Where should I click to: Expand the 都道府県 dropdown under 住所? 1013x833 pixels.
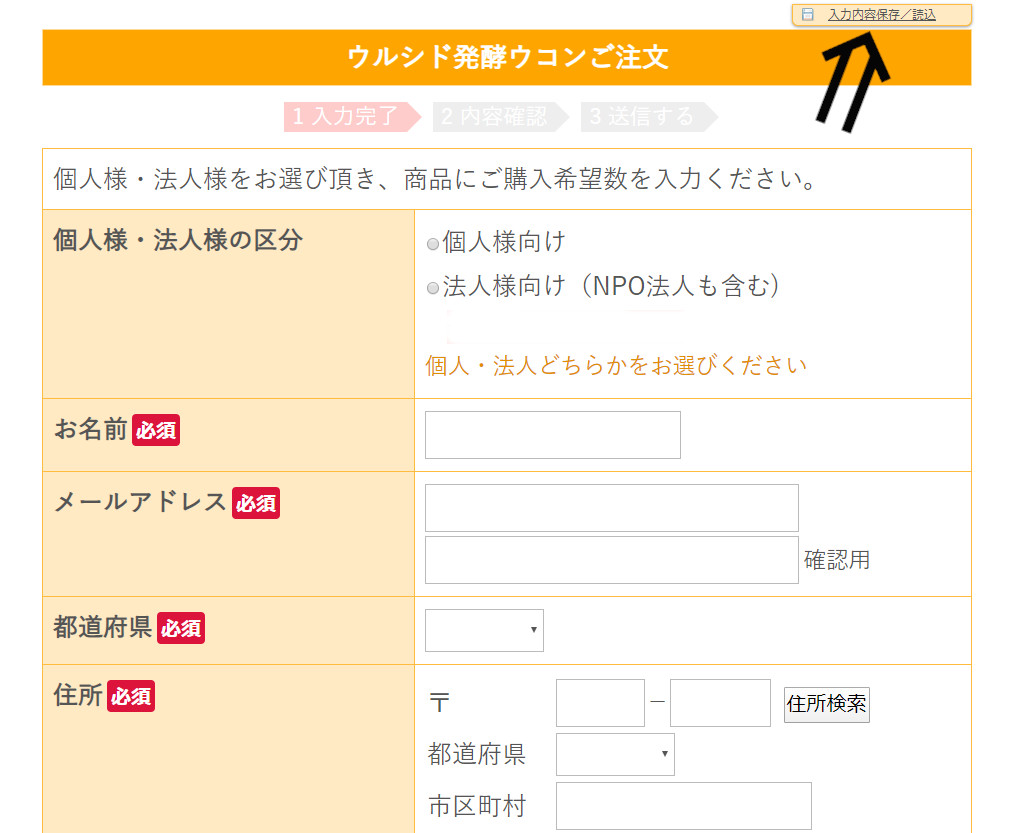coord(615,754)
